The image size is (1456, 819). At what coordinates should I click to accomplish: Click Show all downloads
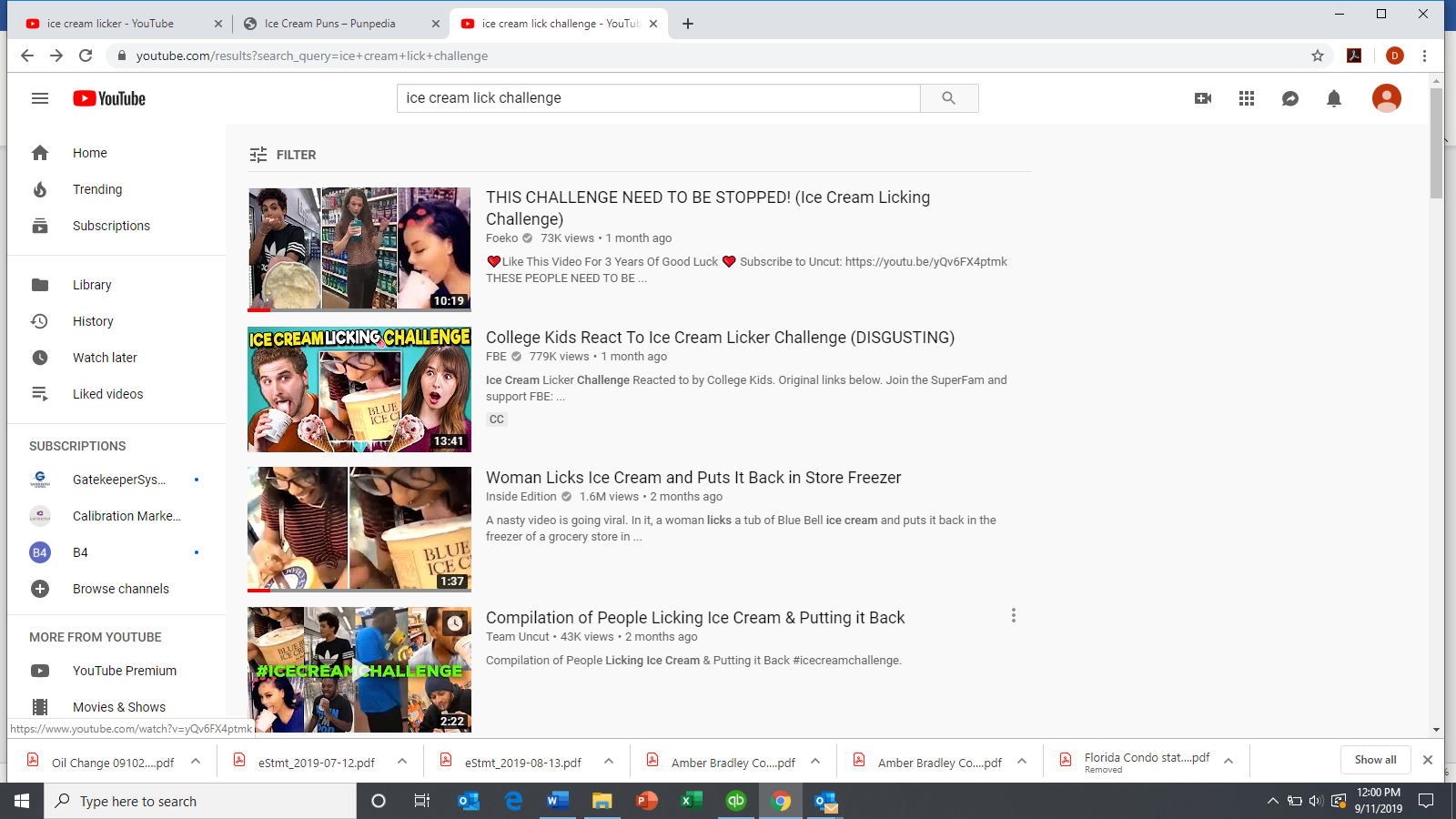point(1375,760)
